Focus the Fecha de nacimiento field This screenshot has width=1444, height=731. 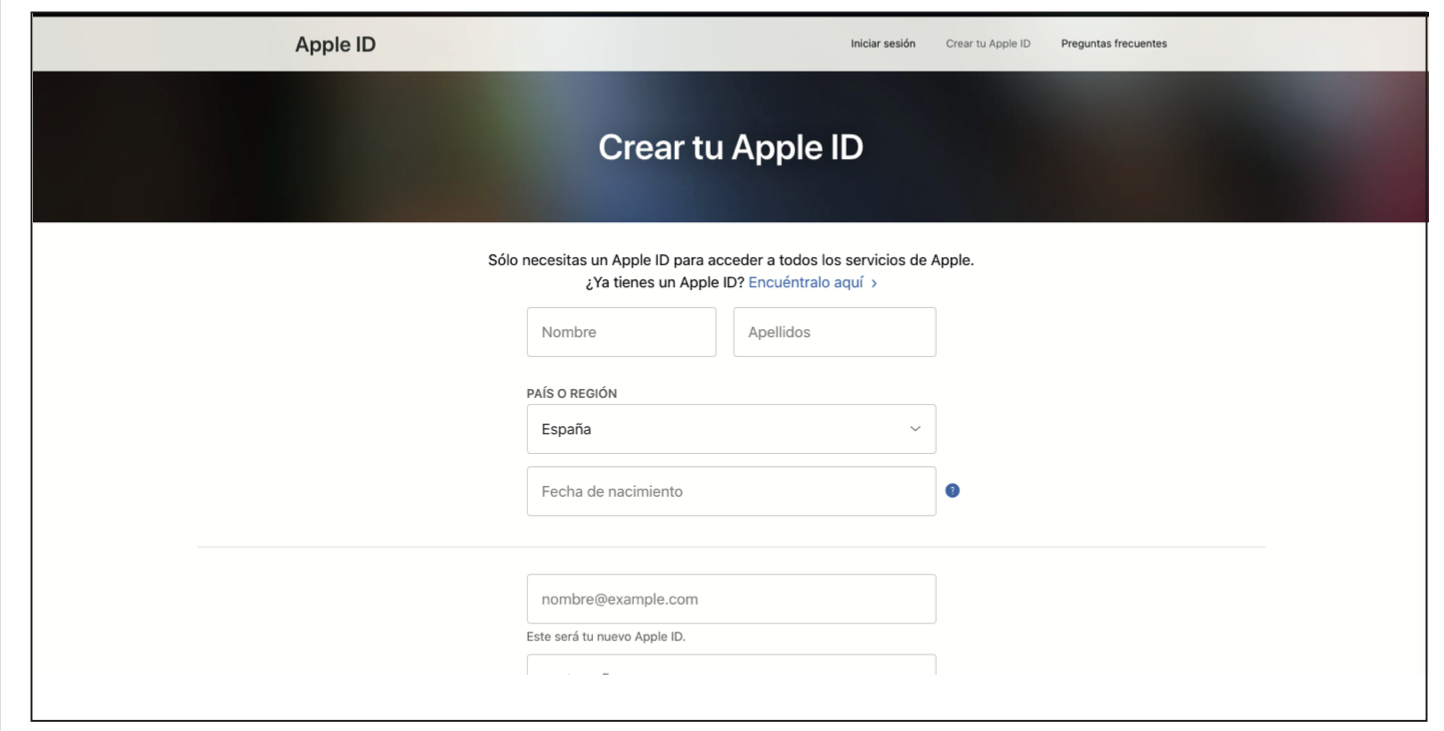(732, 491)
